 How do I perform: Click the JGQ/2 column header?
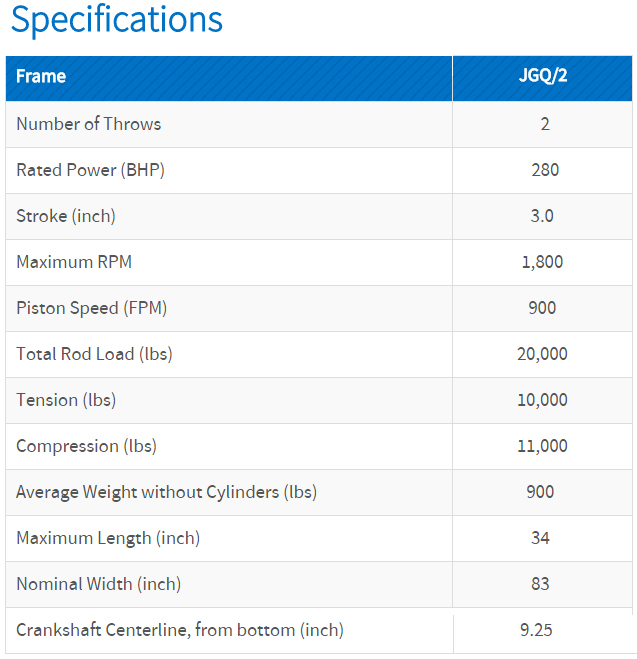(x=543, y=77)
